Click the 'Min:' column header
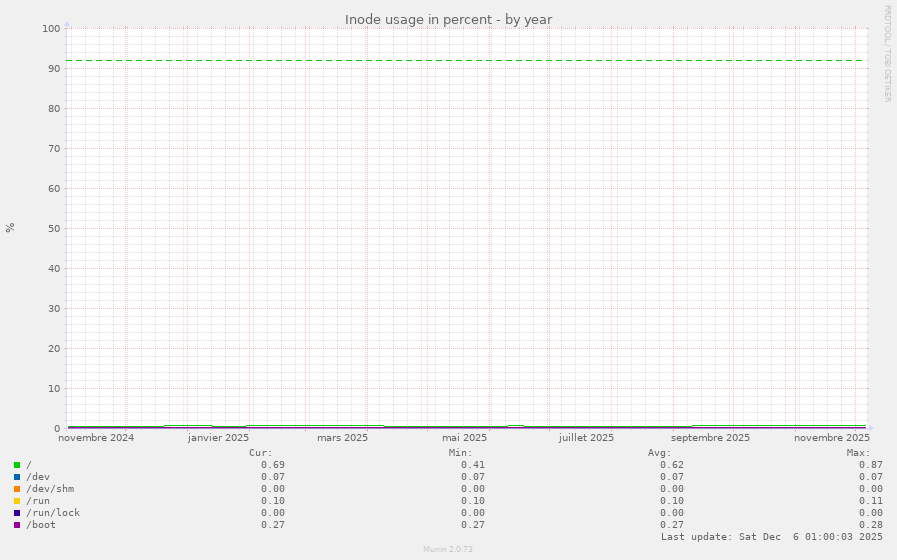The image size is (897, 560). (461, 453)
